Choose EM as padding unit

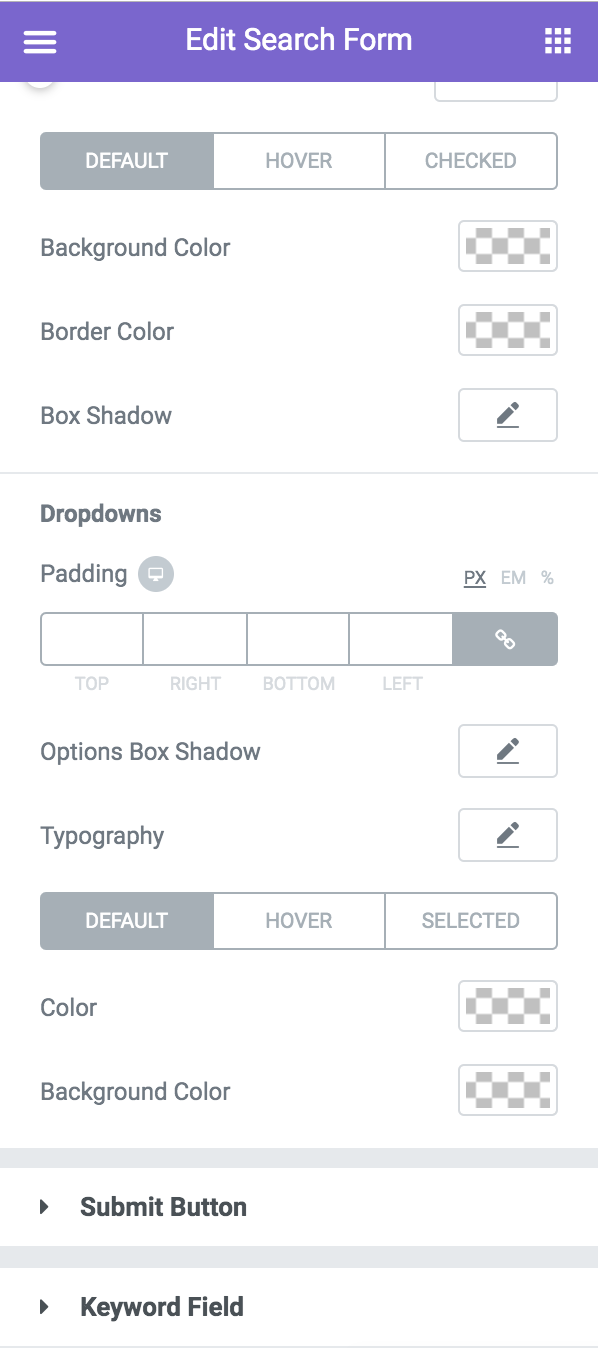click(513, 578)
